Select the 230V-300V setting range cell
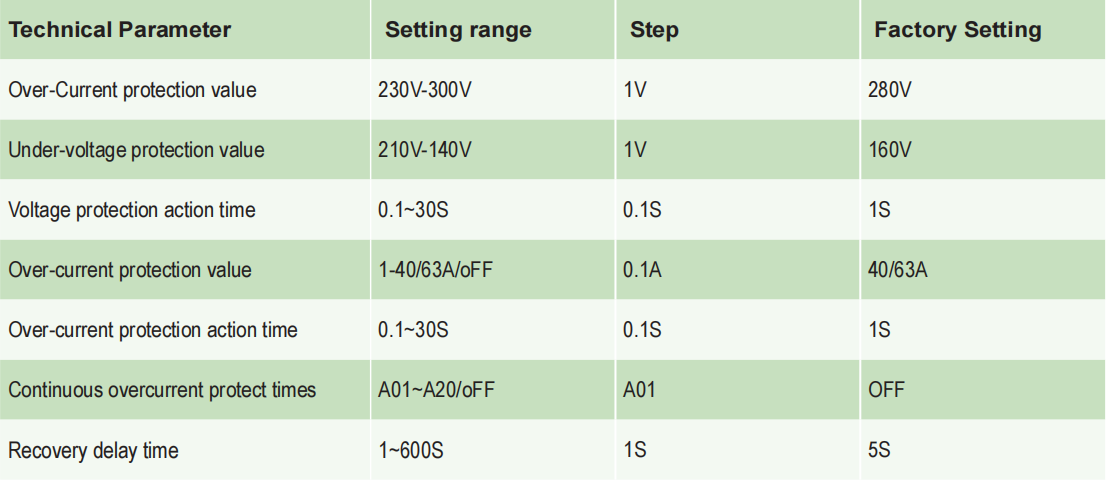 click(x=424, y=90)
